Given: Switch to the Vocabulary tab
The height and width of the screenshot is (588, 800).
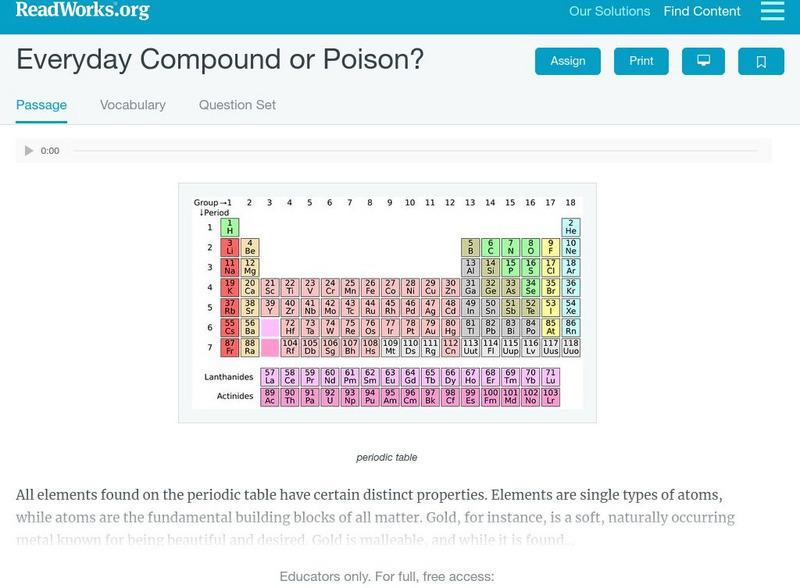Looking at the screenshot, I should 133,105.
